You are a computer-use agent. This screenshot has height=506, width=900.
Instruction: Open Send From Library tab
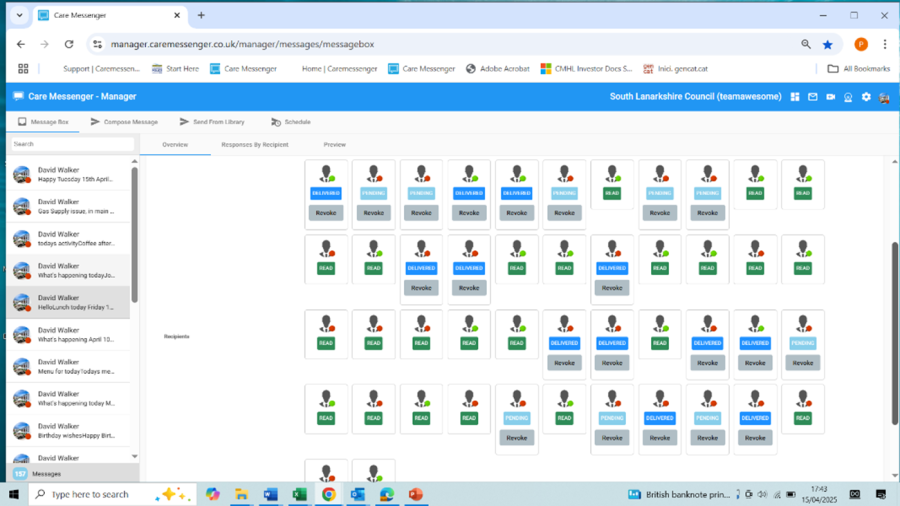212,122
